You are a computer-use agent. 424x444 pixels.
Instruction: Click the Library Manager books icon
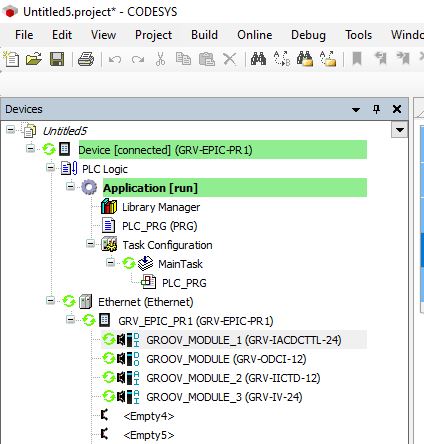pyautogui.click(x=109, y=207)
